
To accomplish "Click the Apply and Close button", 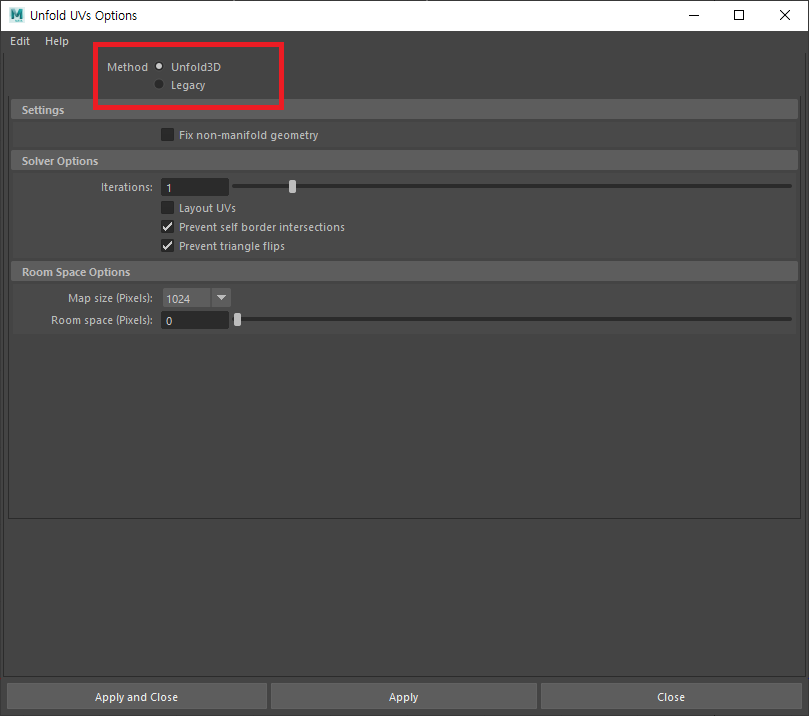I will click(x=137, y=697).
